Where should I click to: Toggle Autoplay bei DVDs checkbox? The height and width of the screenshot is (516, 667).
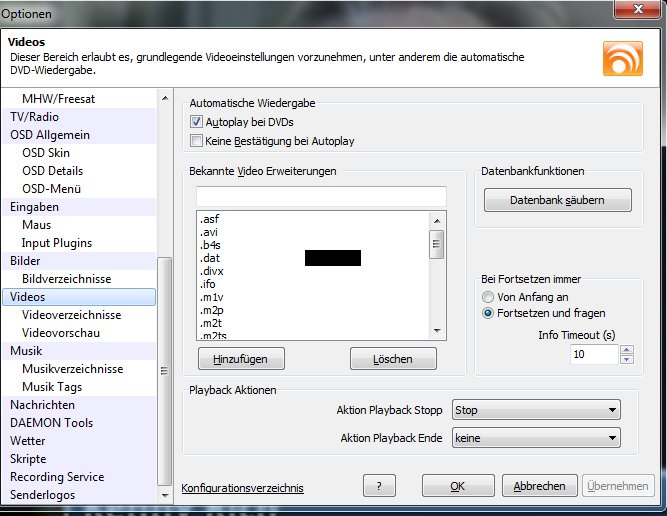(x=196, y=122)
